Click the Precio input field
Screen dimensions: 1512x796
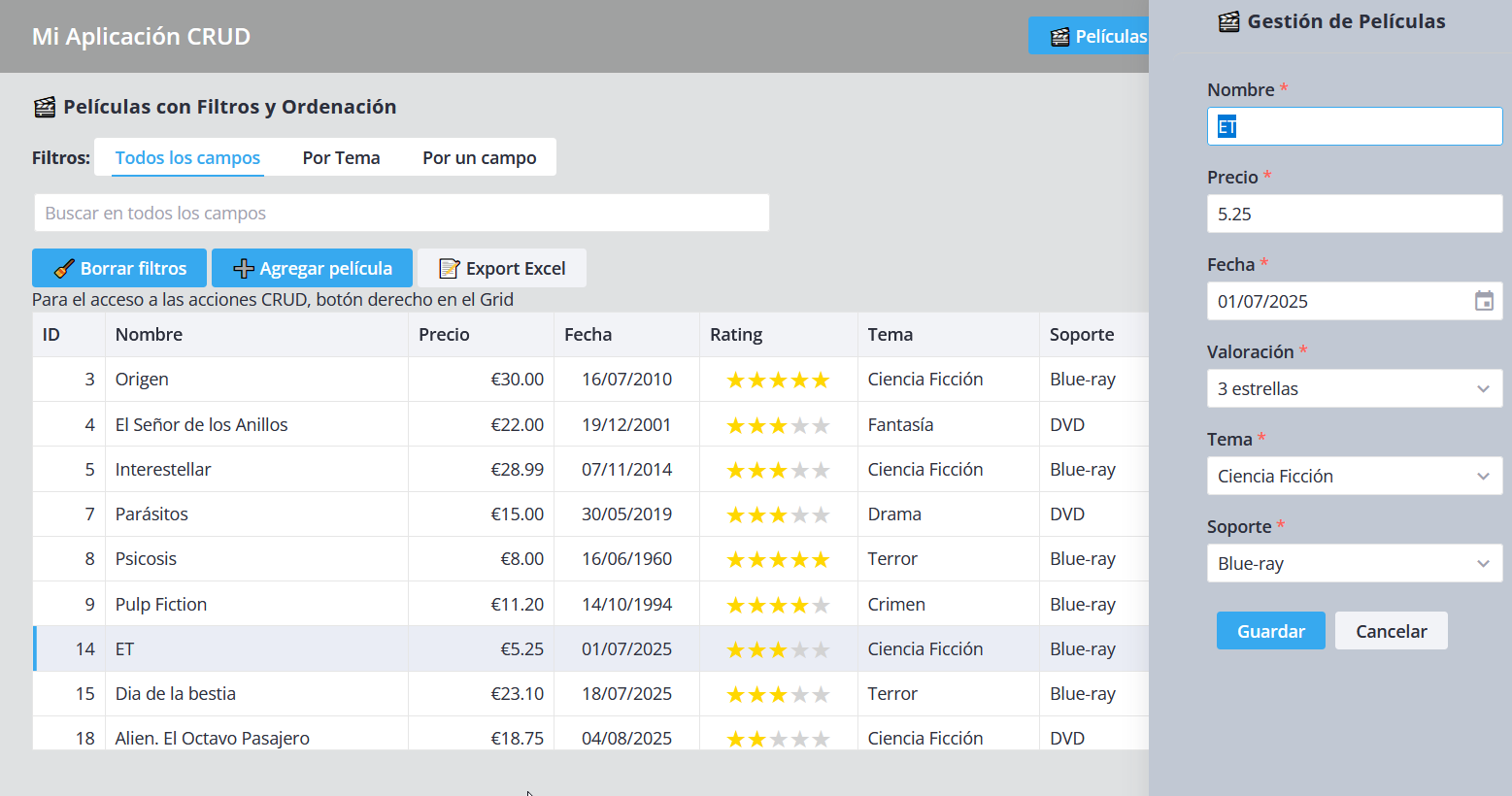pyautogui.click(x=1355, y=214)
